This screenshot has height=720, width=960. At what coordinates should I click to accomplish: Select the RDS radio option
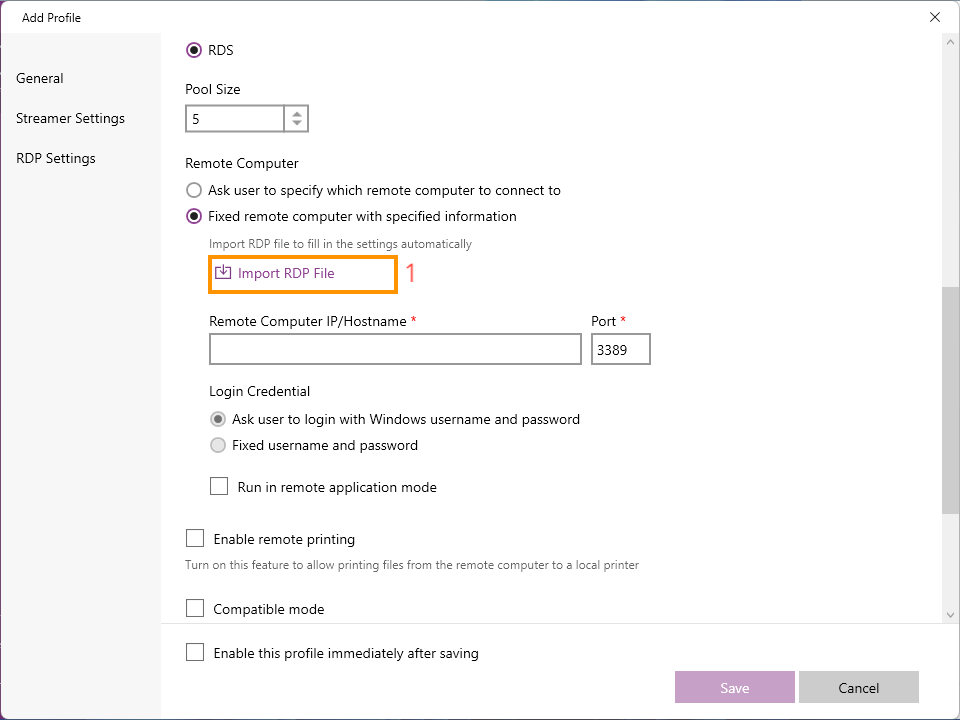(x=194, y=50)
